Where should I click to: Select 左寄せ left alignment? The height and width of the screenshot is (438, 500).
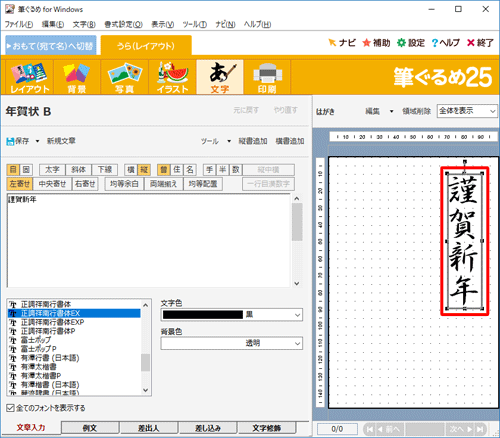pos(19,184)
